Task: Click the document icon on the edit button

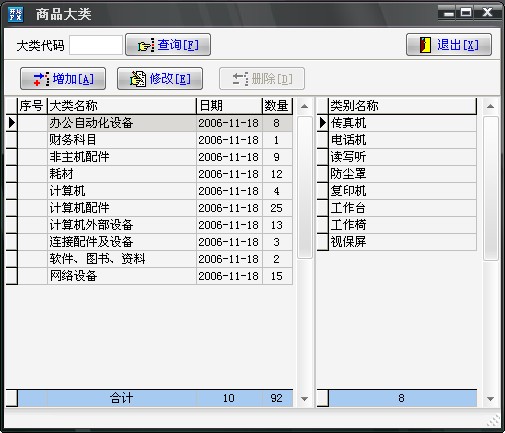Action: [x=138, y=79]
